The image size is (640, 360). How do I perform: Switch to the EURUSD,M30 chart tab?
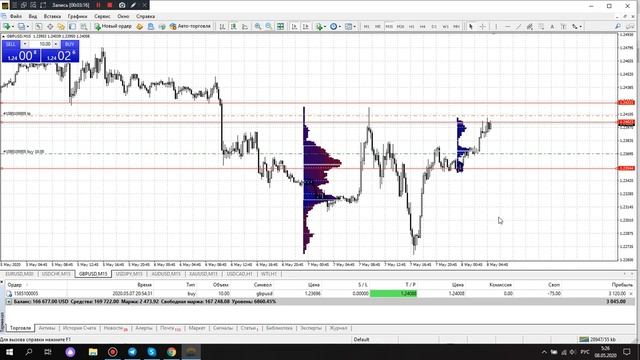(19, 274)
